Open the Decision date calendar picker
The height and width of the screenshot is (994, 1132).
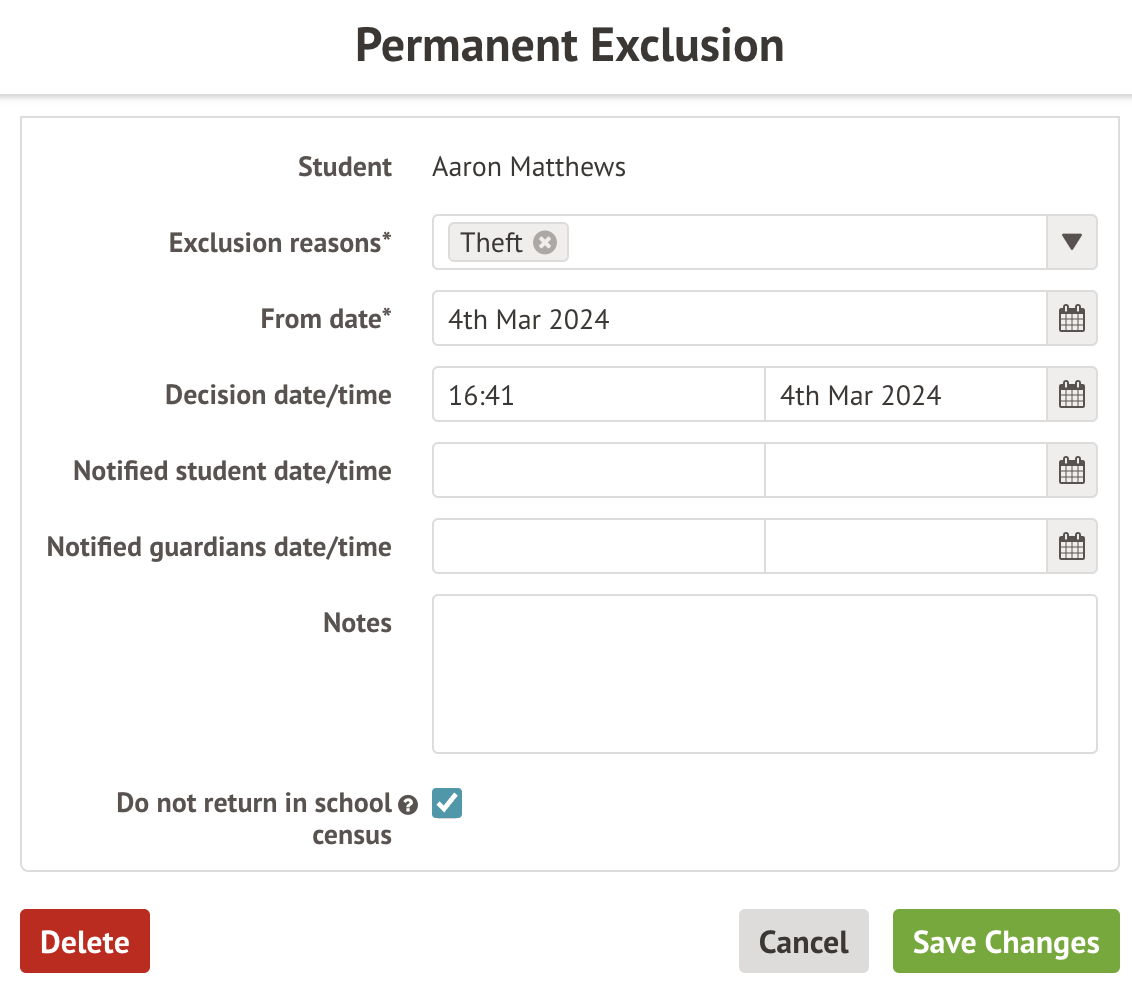(x=1071, y=395)
